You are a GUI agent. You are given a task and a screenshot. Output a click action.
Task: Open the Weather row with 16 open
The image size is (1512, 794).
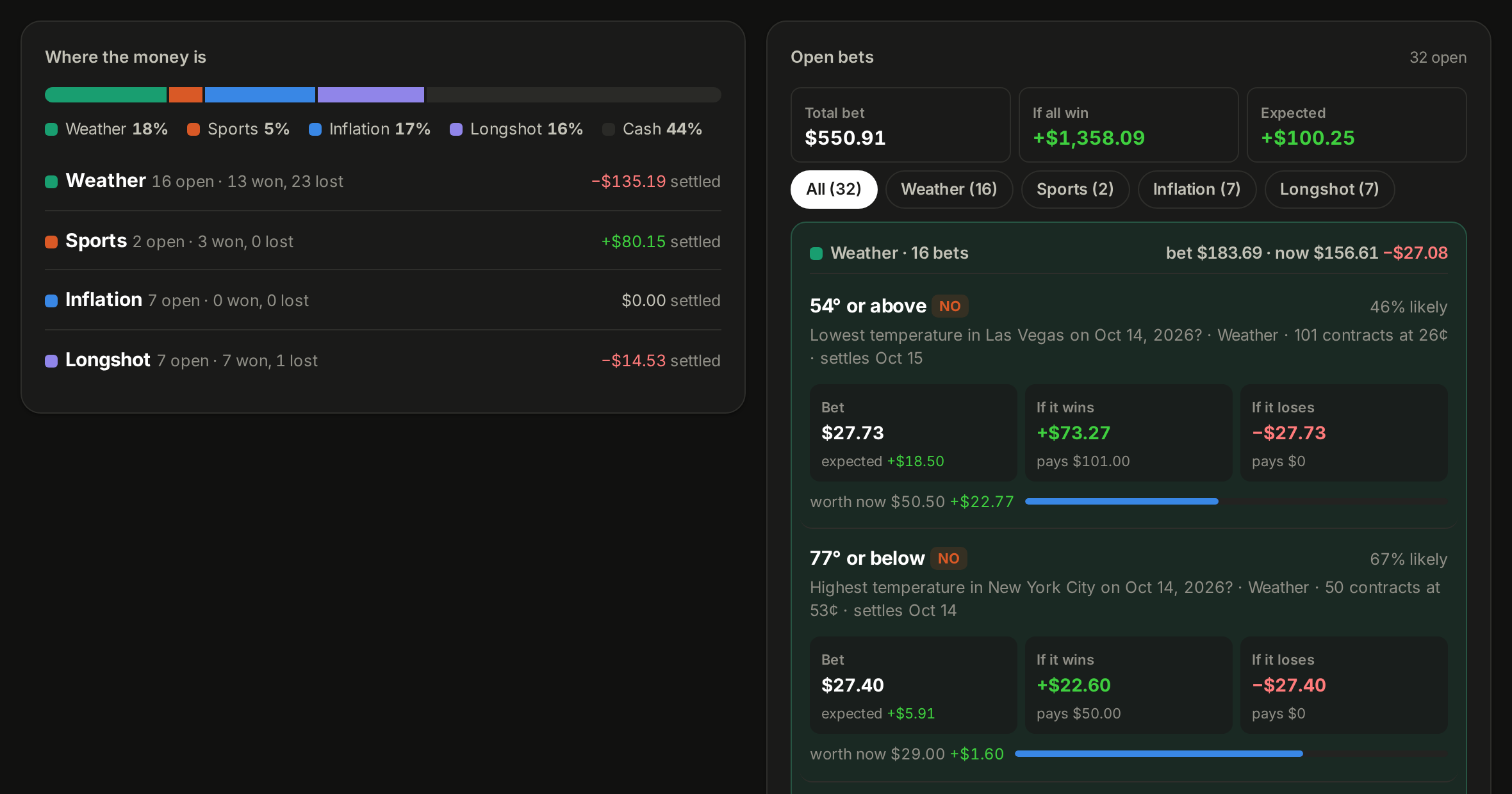coord(383,181)
